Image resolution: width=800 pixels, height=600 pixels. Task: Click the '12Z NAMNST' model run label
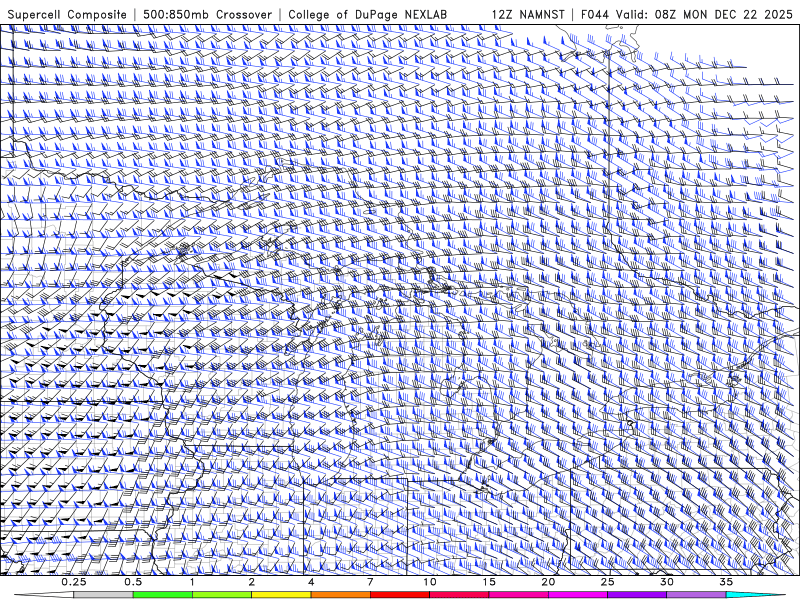click(528, 14)
